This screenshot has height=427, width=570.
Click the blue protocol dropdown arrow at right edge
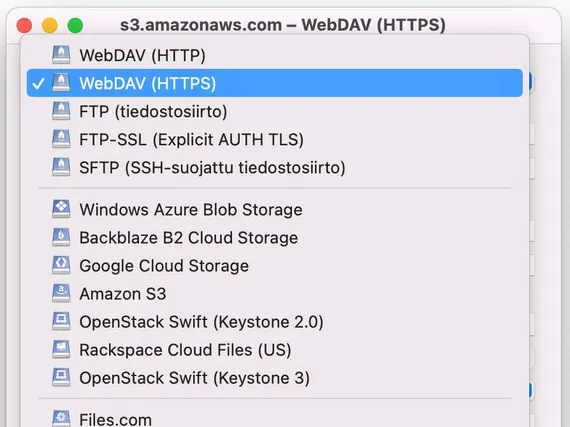(x=530, y=82)
